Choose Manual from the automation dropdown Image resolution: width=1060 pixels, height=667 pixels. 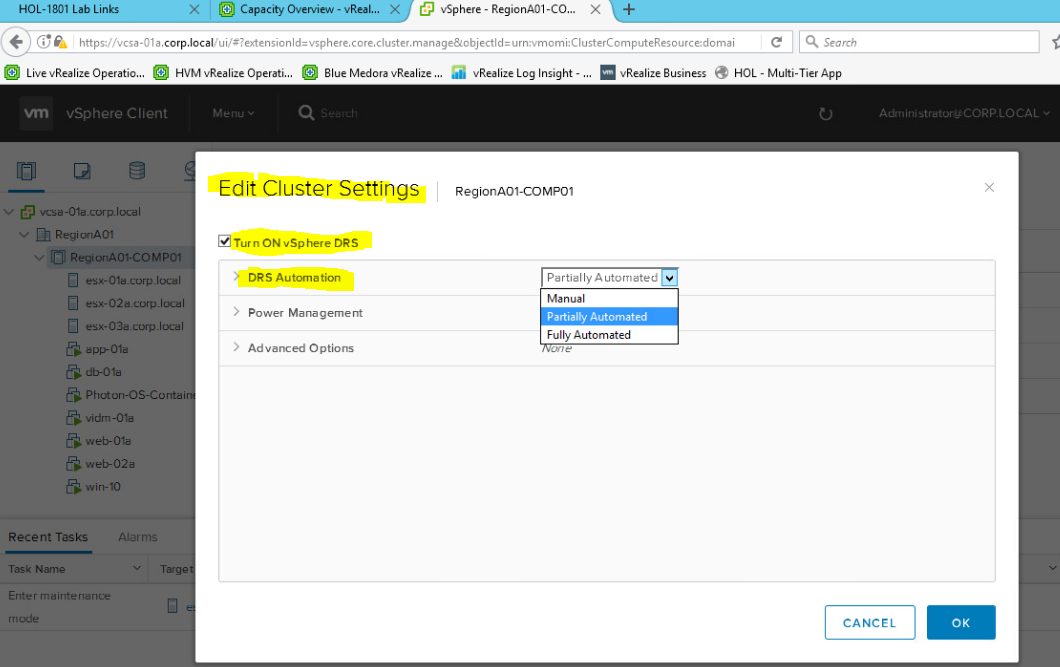pyautogui.click(x=609, y=298)
